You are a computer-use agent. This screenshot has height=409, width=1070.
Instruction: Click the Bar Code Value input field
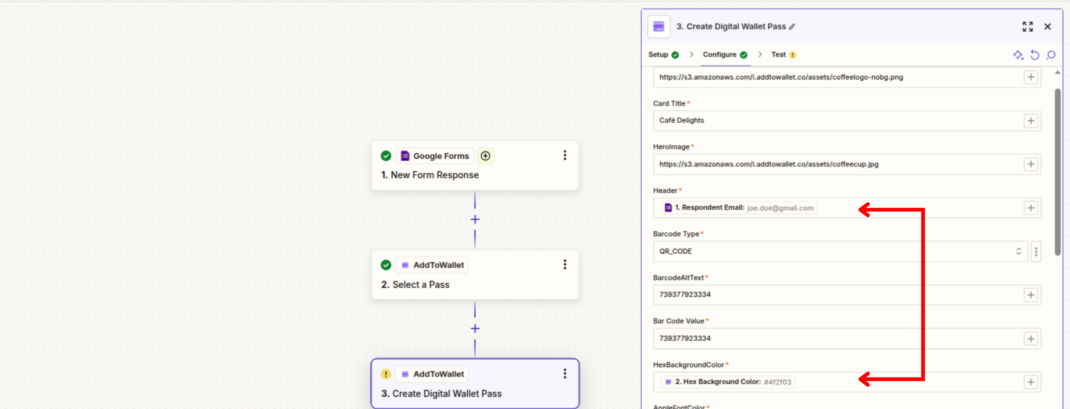point(847,338)
